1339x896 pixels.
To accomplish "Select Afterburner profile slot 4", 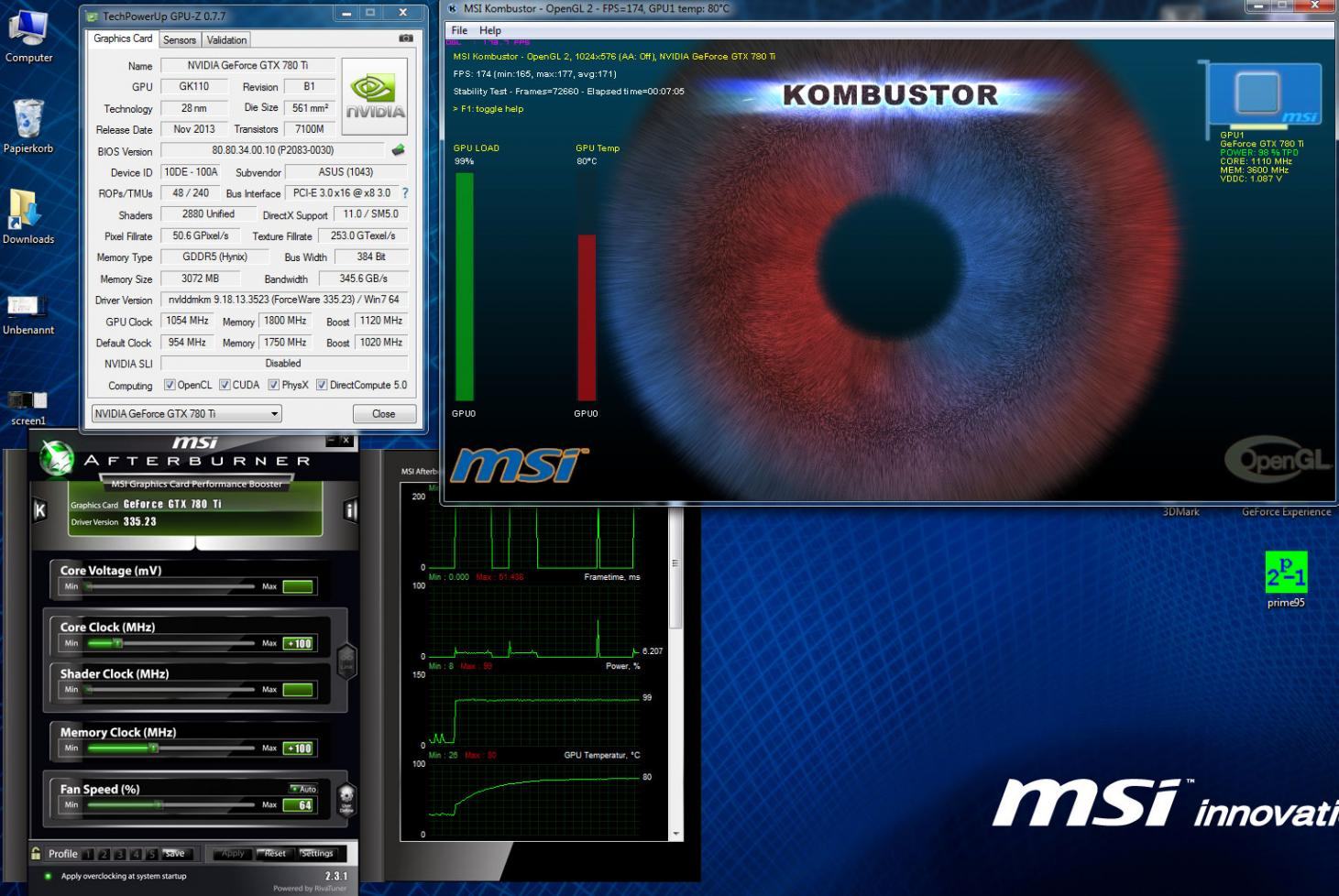I will coord(136,854).
